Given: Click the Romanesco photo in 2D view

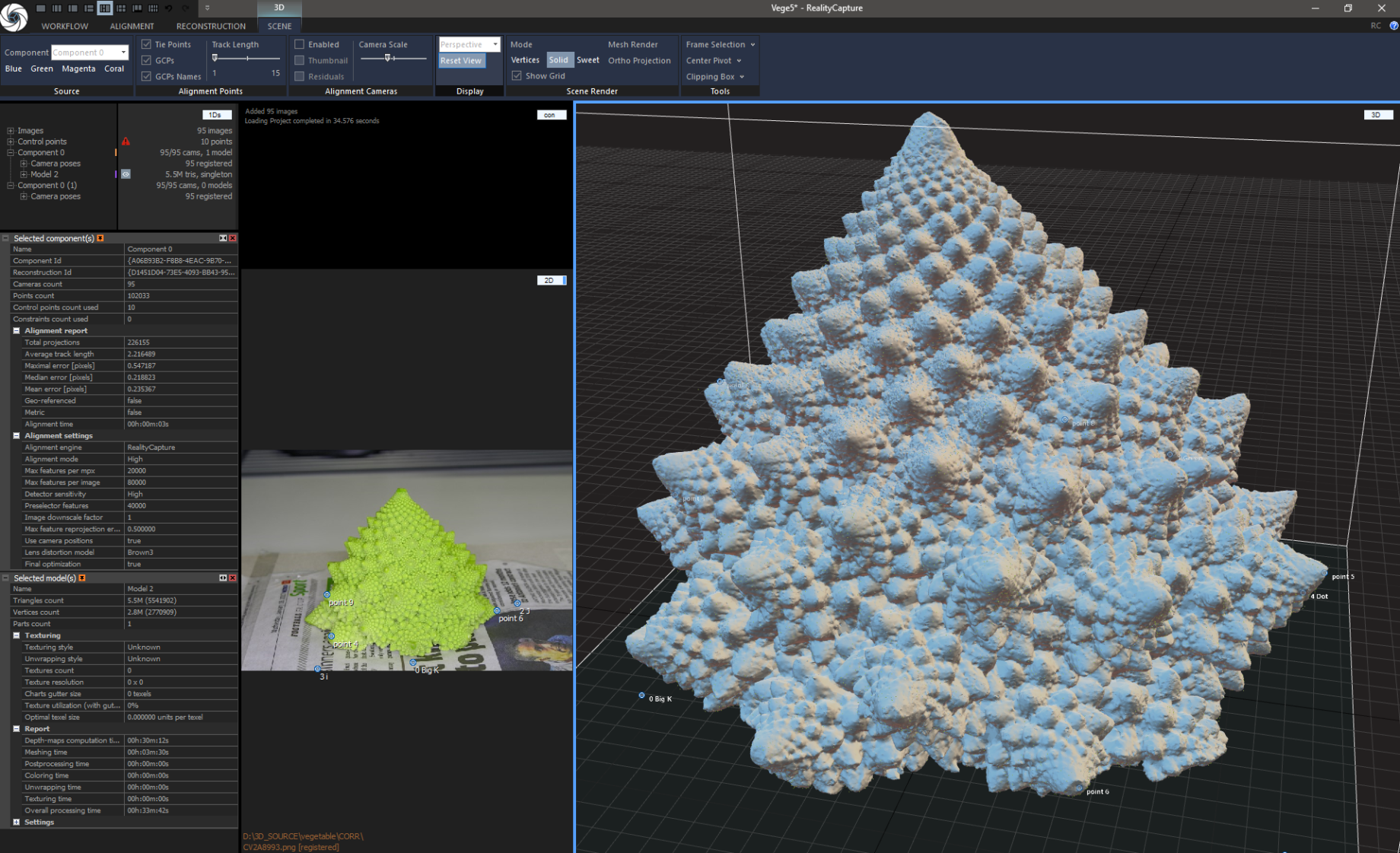Looking at the screenshot, I should 406,561.
